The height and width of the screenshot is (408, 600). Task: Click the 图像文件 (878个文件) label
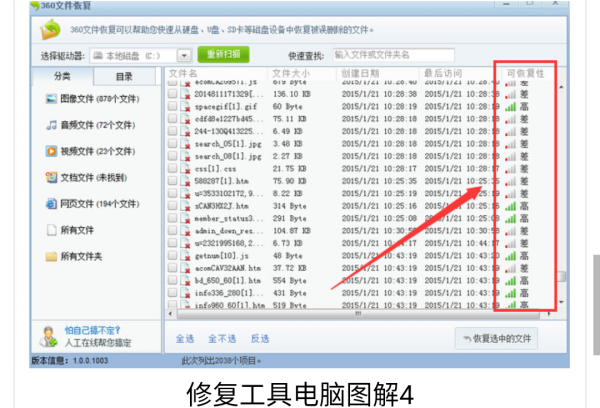[99, 99]
